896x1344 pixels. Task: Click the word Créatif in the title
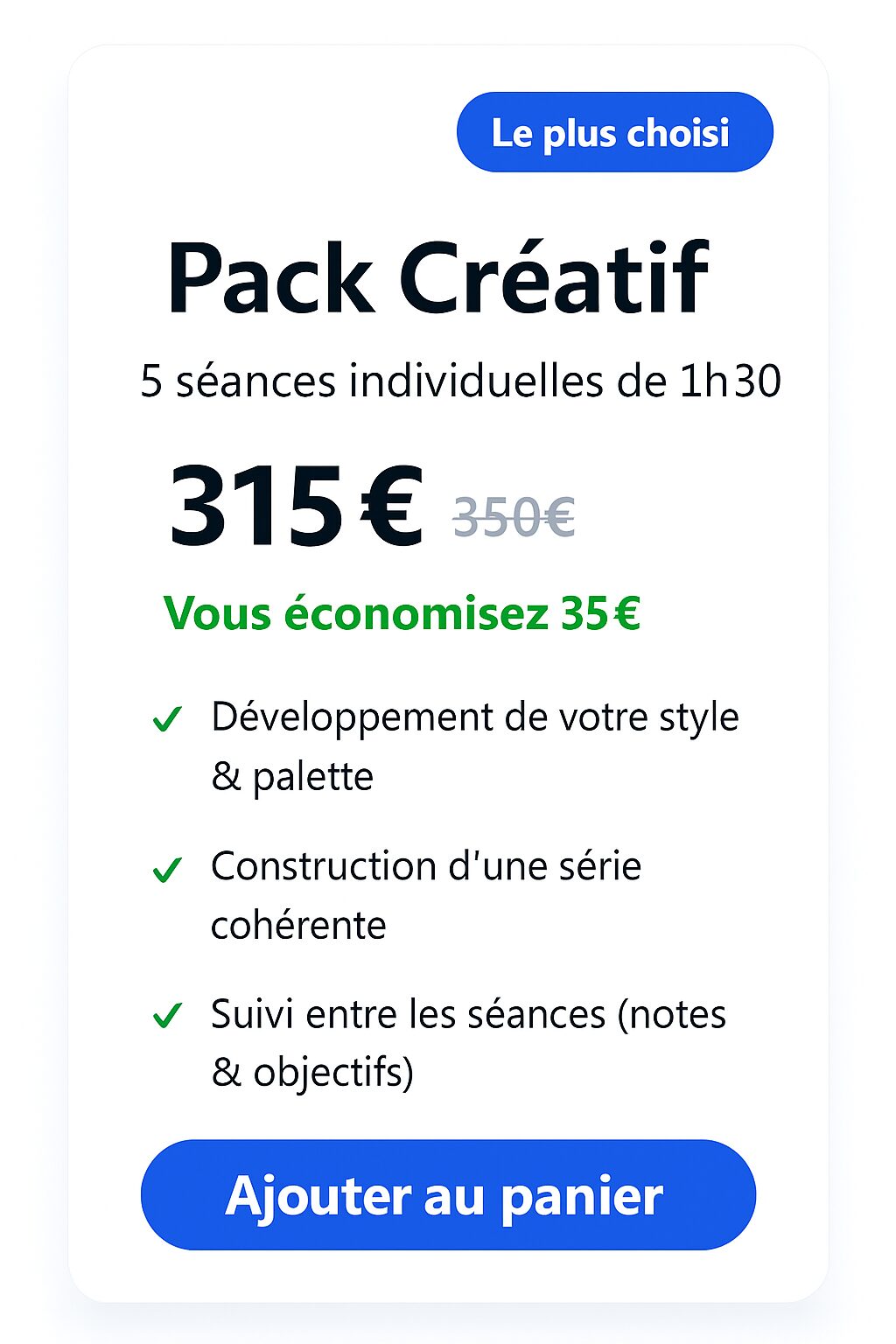point(553,277)
